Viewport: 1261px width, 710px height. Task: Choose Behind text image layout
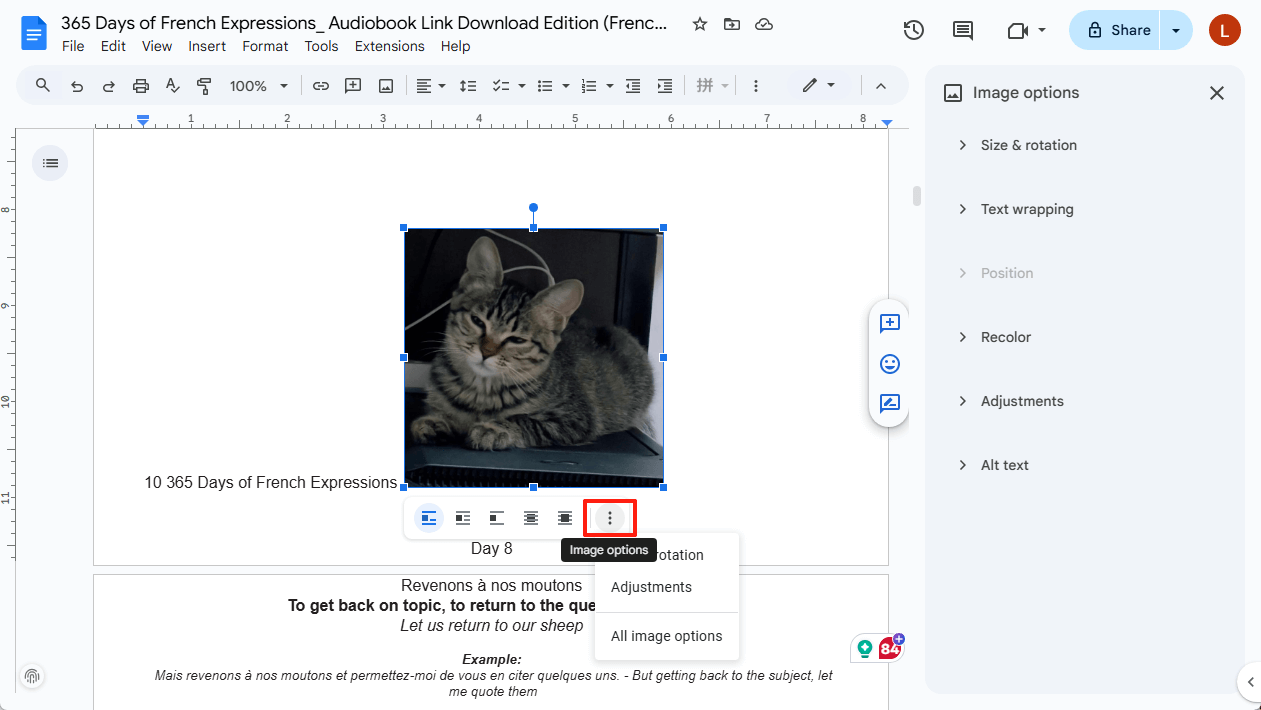point(531,518)
